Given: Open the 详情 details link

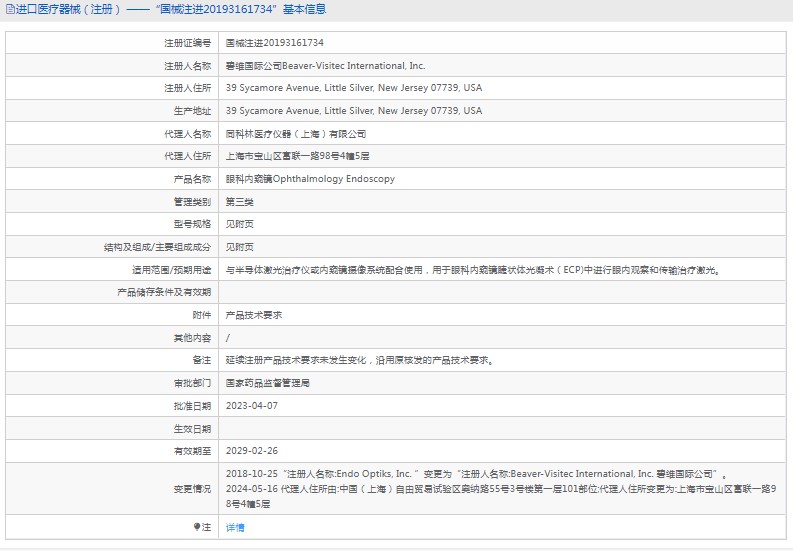Looking at the screenshot, I should [235, 527].
